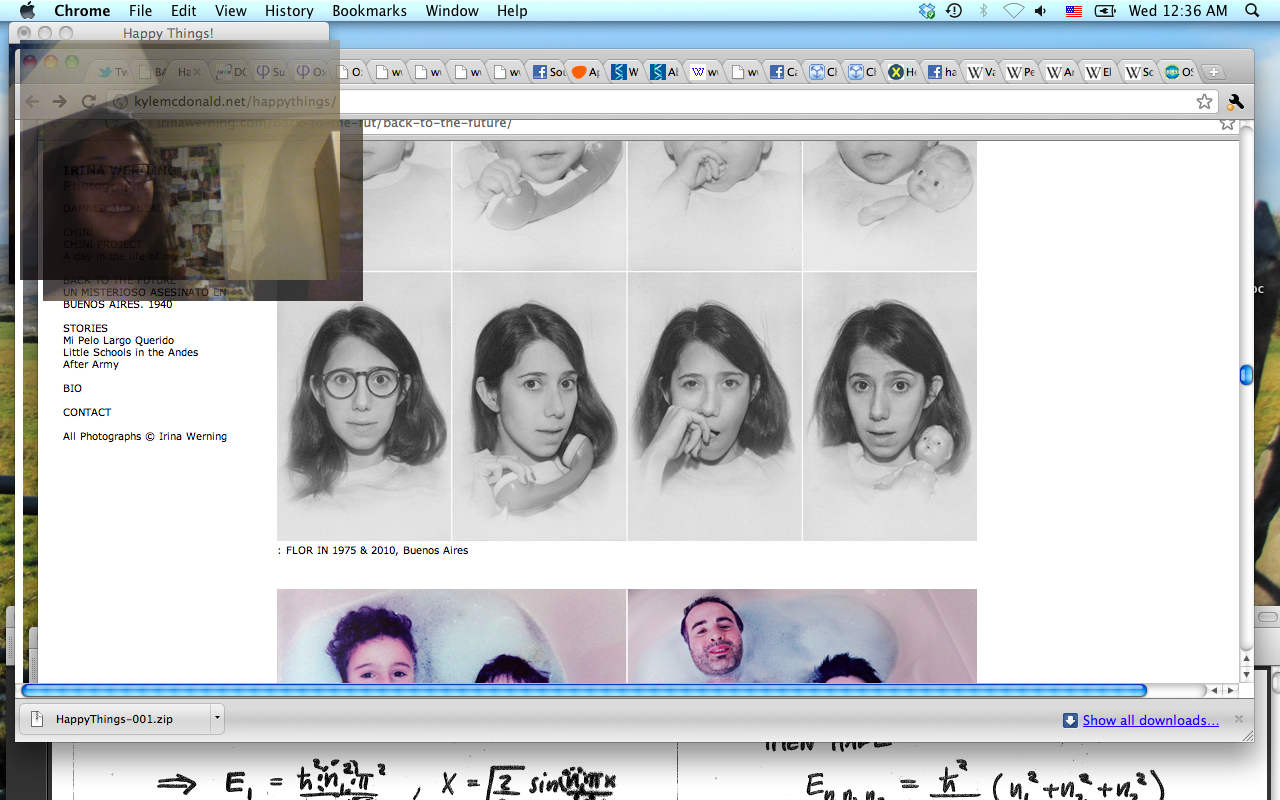Open the Wi-Fi status menu

1013,11
